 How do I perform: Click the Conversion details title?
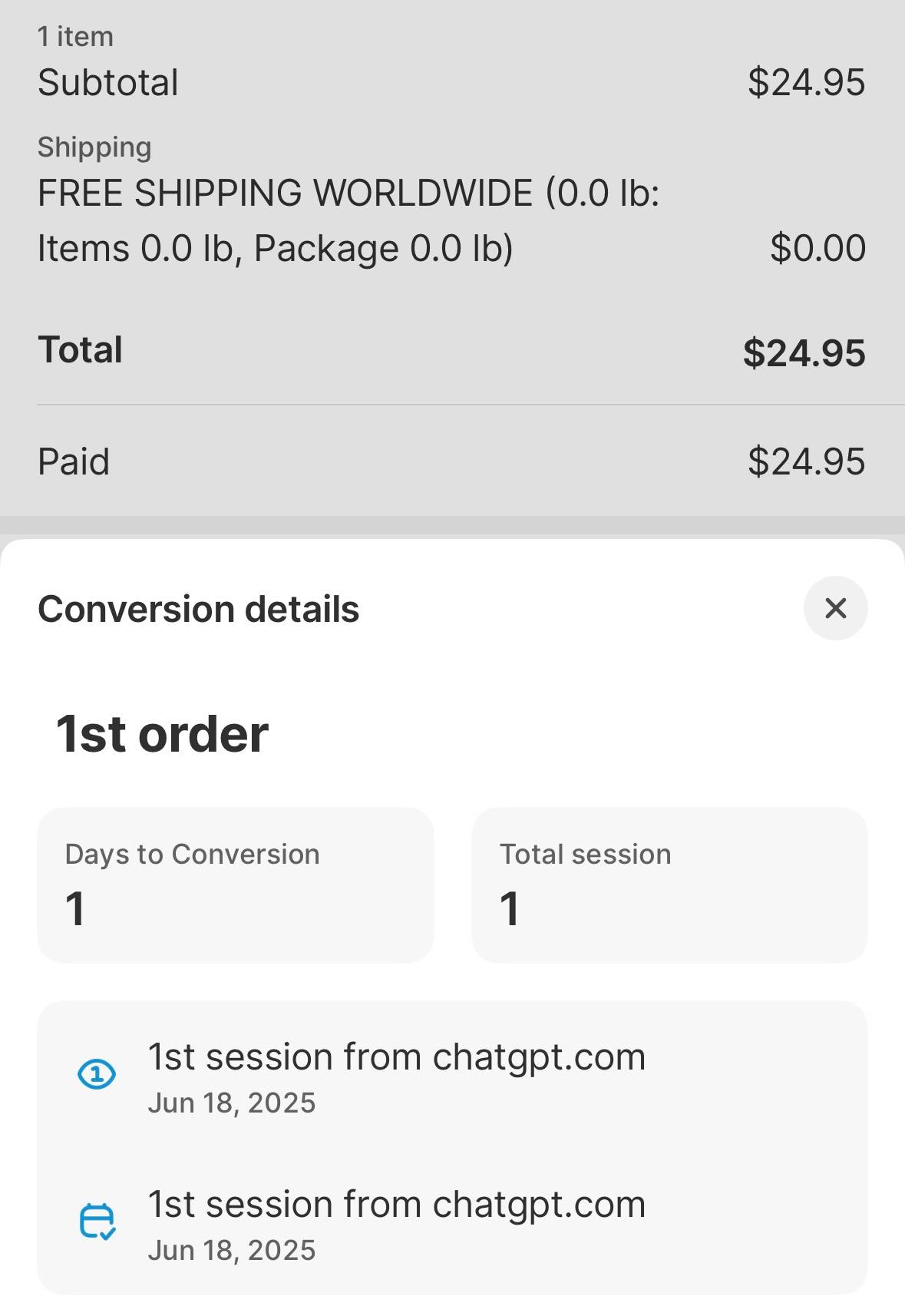(198, 608)
